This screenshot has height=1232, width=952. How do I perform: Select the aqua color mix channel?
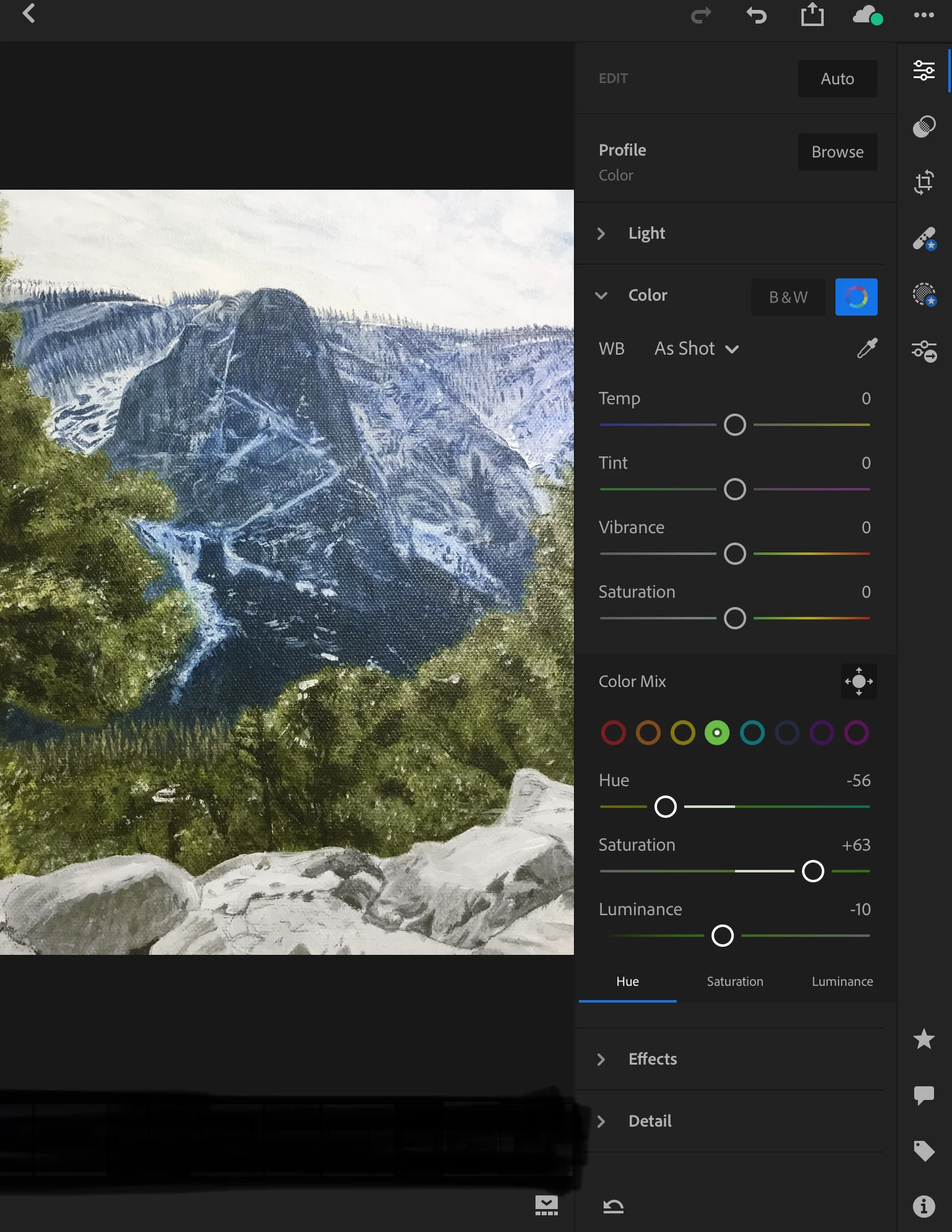pos(752,733)
